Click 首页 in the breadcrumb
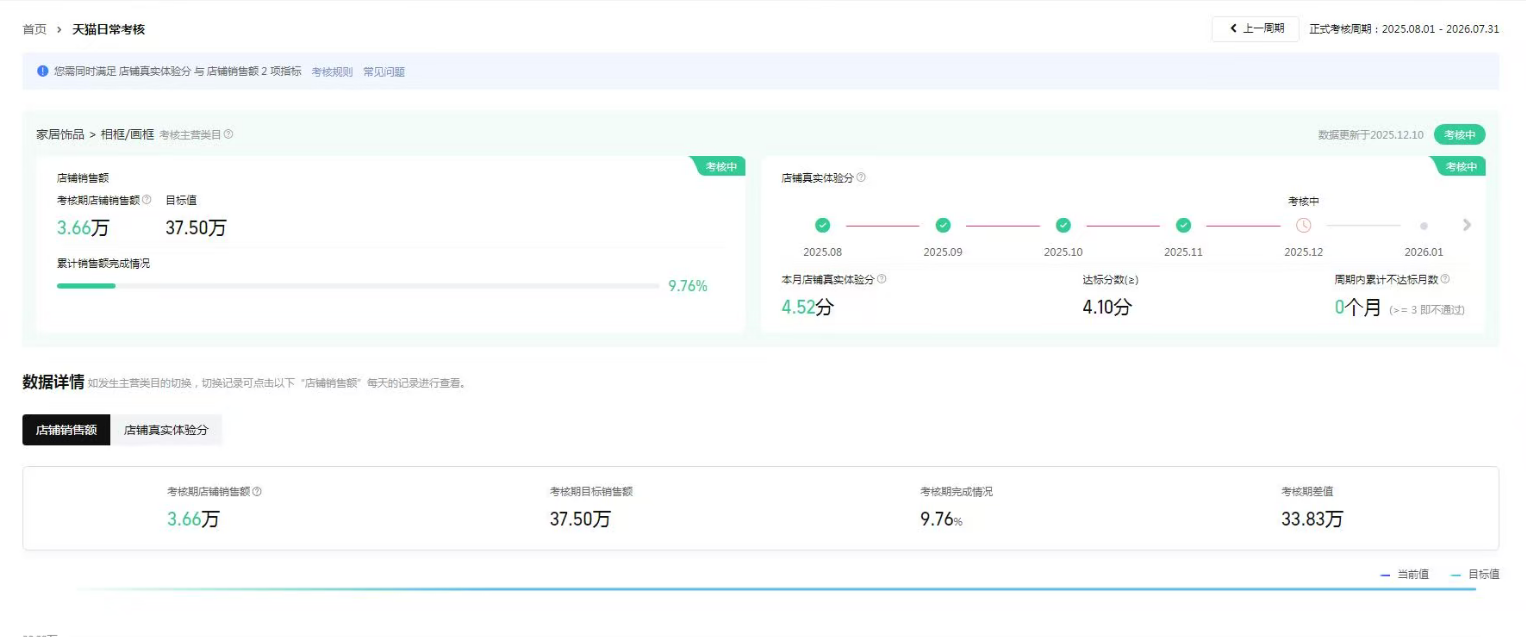 coord(34,29)
